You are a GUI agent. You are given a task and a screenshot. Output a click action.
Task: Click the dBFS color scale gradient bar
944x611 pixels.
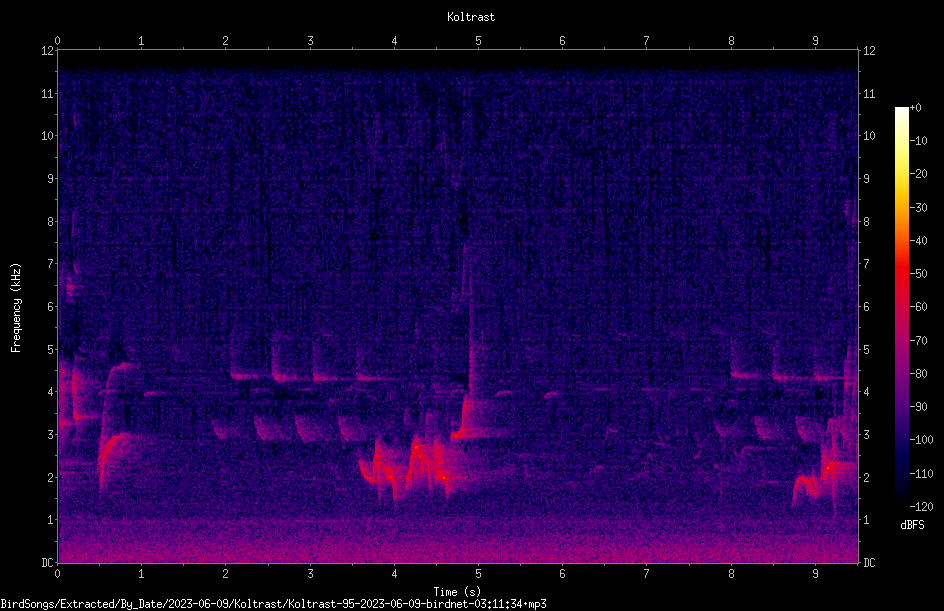(901, 306)
